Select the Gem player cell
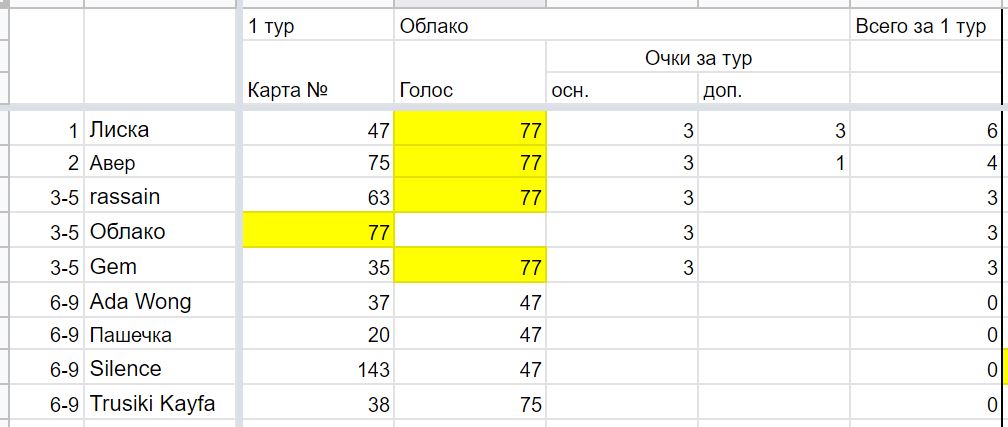 (x=159, y=265)
